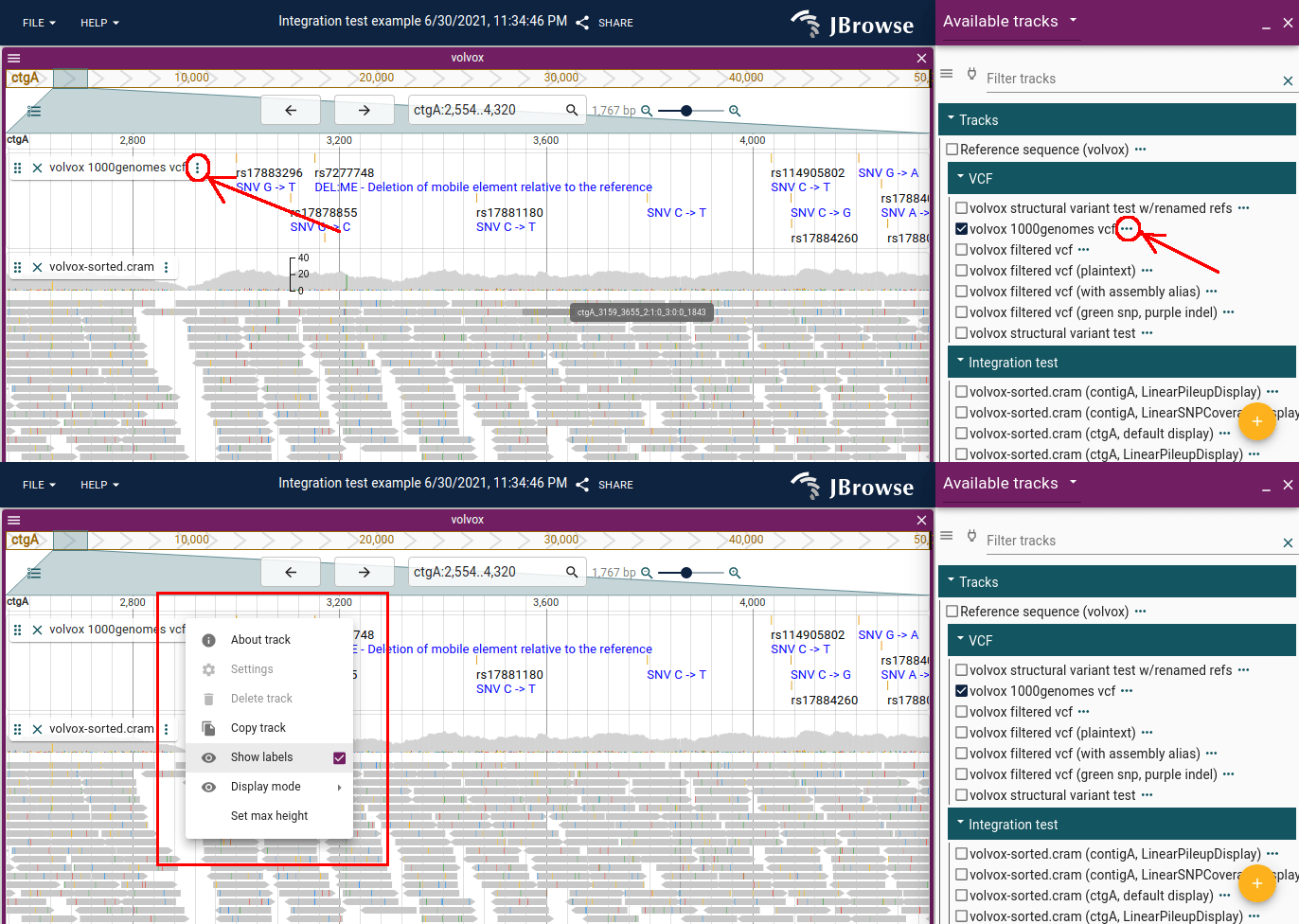Open HELP menu in upper screenshot
1299x924 pixels.
pyautogui.click(x=99, y=23)
